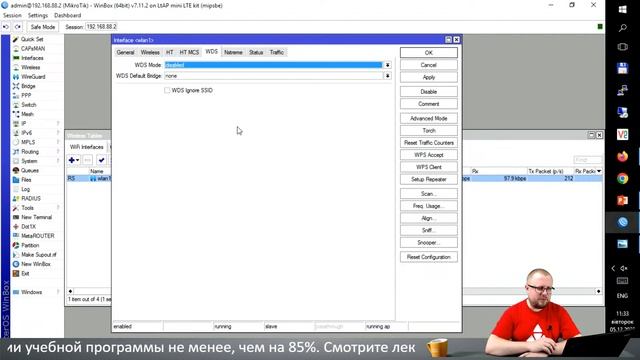Open Queues in sidebar
The width and height of the screenshot is (640, 360).
pyautogui.click(x=30, y=171)
